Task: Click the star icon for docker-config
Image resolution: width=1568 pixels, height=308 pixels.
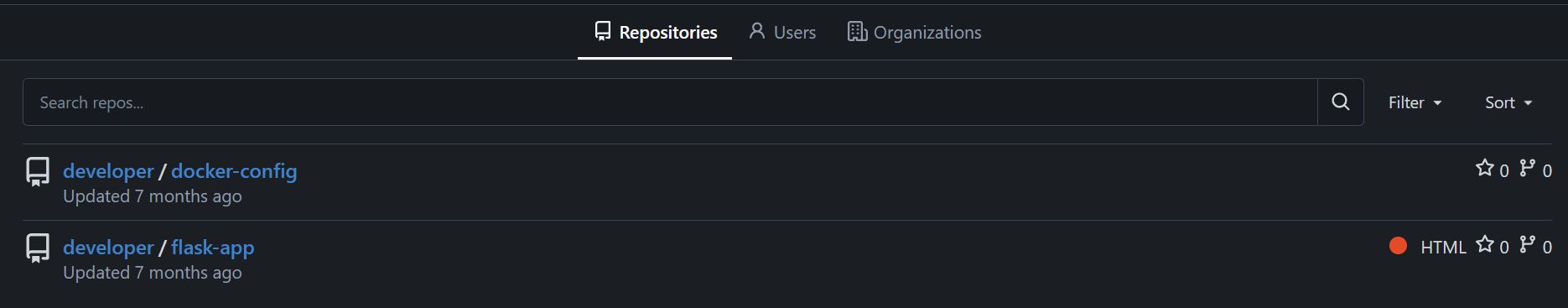Action: pyautogui.click(x=1484, y=169)
